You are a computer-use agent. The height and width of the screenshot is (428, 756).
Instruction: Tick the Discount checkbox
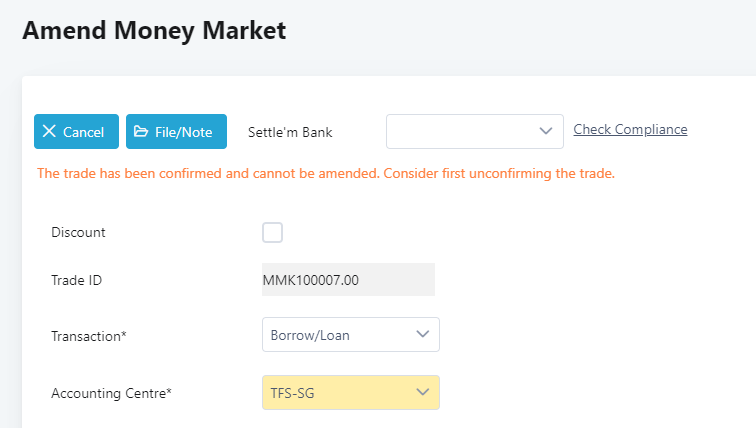pyautogui.click(x=272, y=232)
